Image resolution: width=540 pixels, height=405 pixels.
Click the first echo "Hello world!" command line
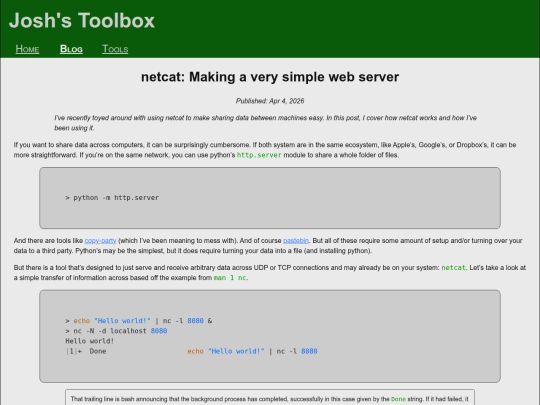click(x=139, y=321)
